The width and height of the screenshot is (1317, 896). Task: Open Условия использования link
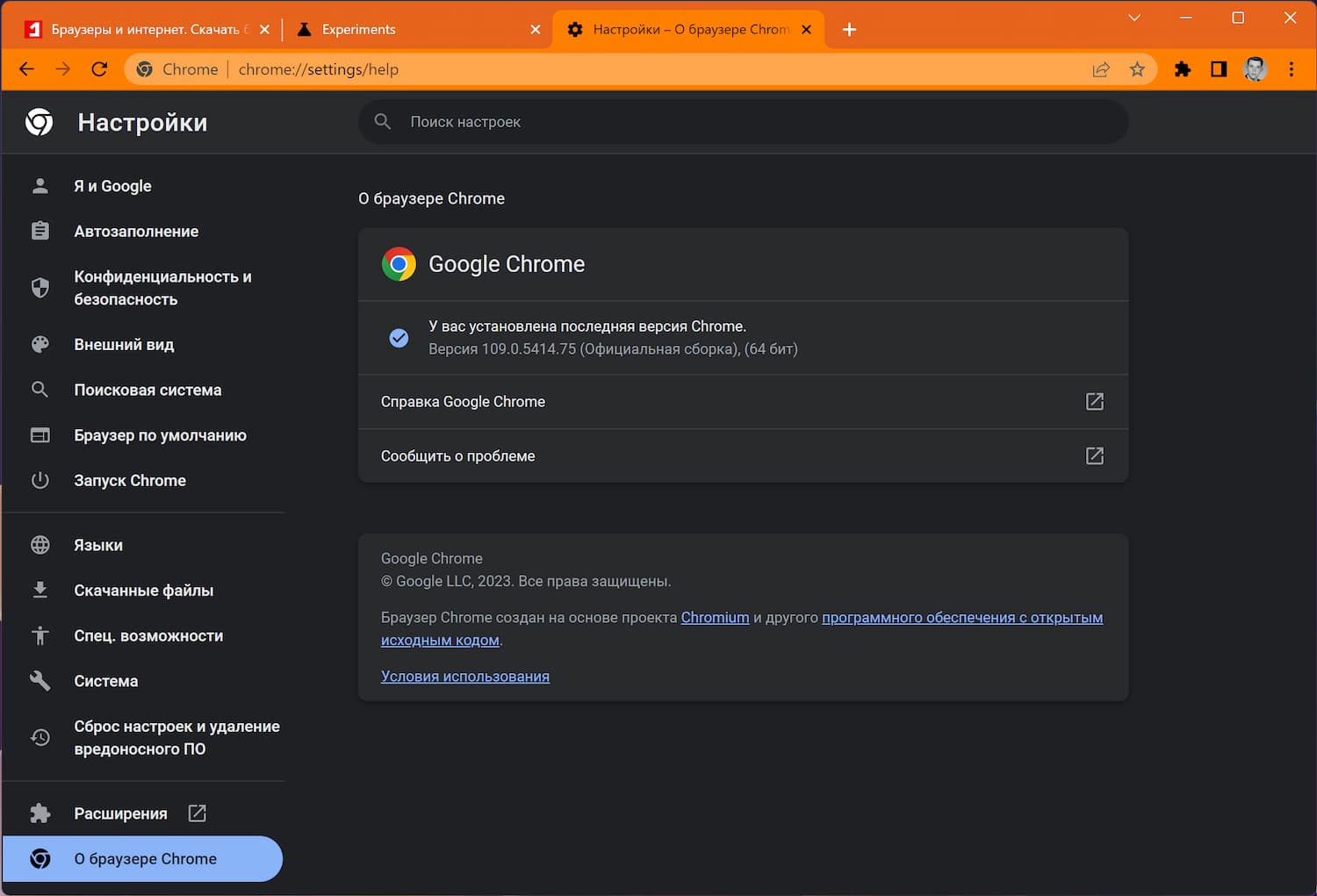click(464, 676)
